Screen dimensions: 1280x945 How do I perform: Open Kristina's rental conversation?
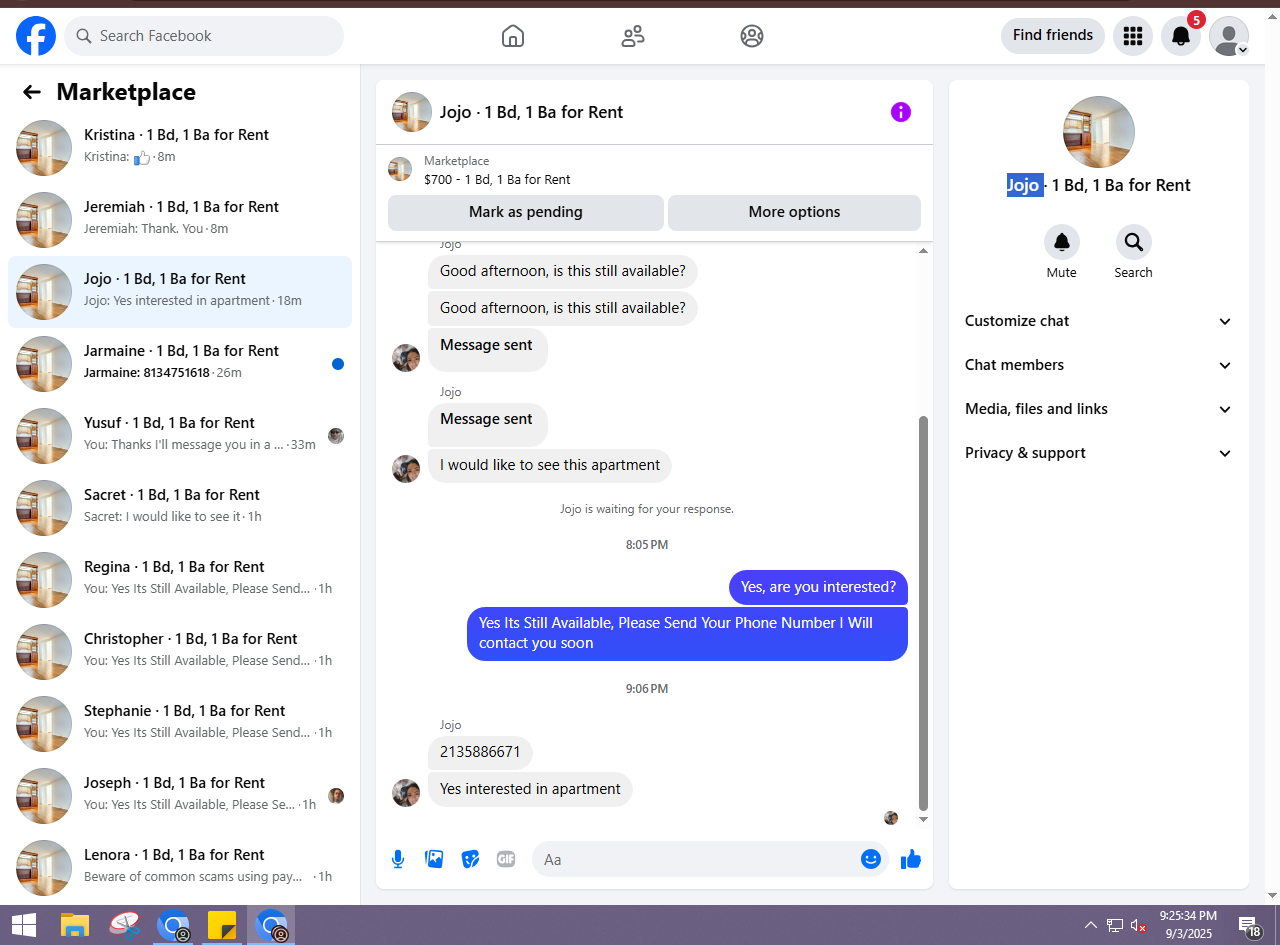click(x=180, y=148)
